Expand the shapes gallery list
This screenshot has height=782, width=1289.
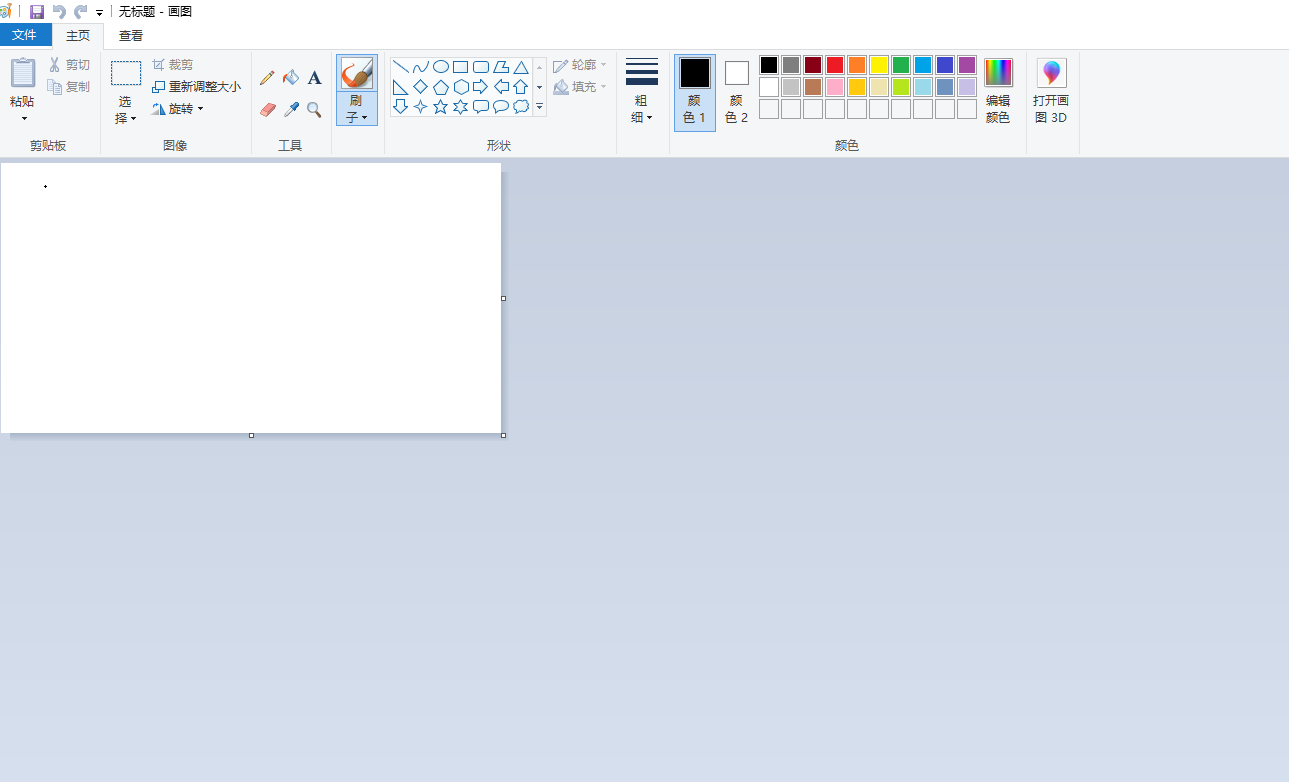click(x=540, y=107)
